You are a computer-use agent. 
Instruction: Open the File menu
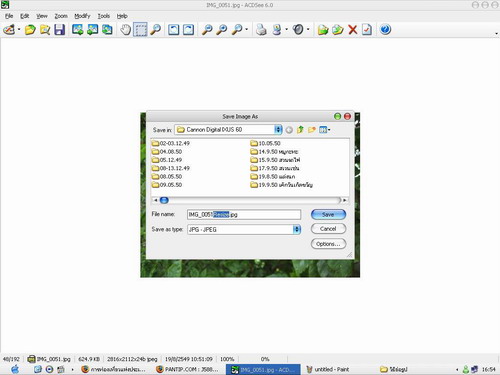9,16
